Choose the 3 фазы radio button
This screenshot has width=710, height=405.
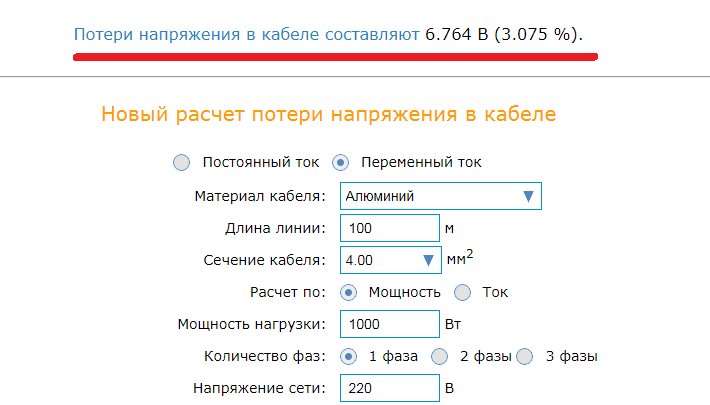[x=526, y=356]
